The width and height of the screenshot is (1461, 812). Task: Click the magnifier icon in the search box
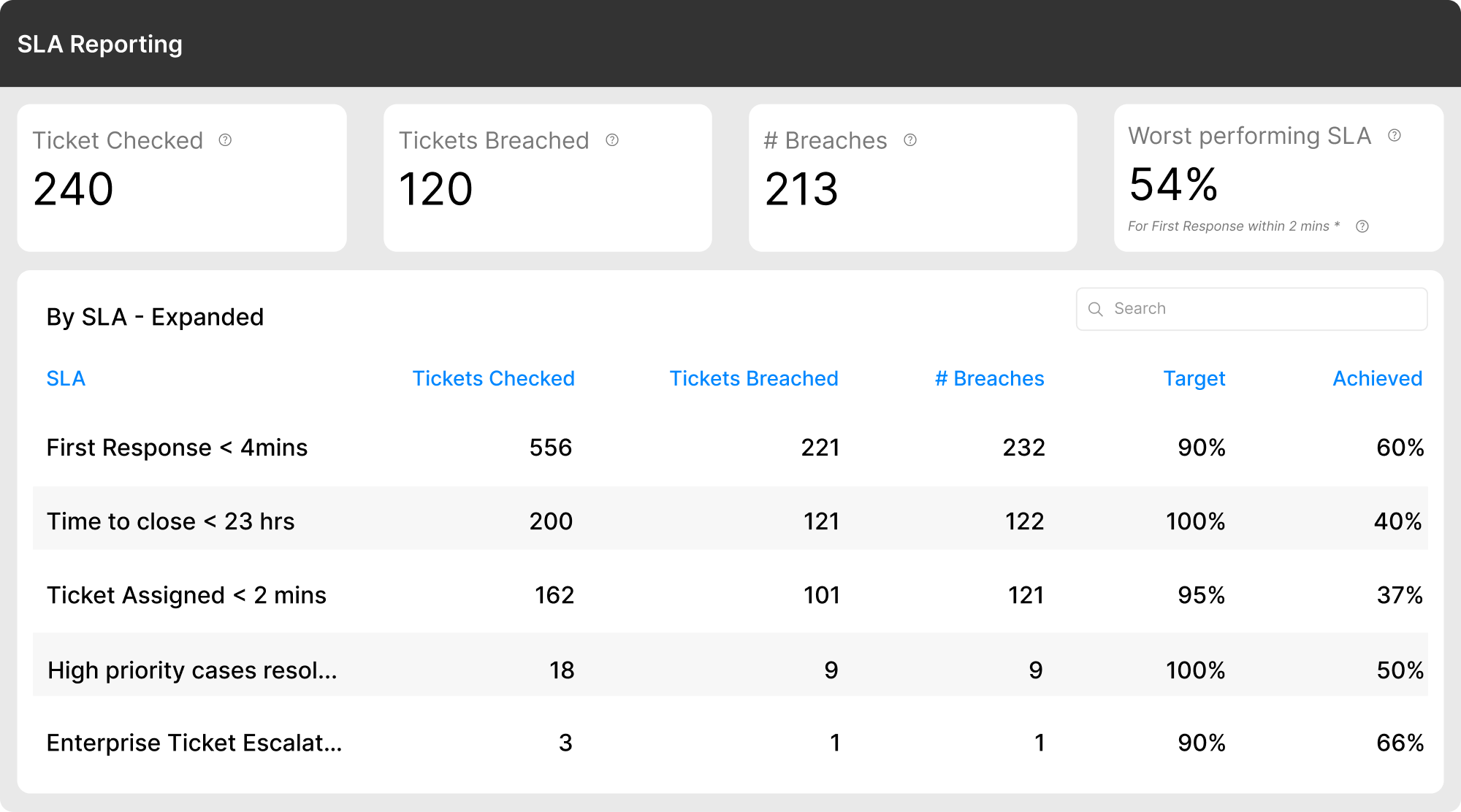[1096, 308]
